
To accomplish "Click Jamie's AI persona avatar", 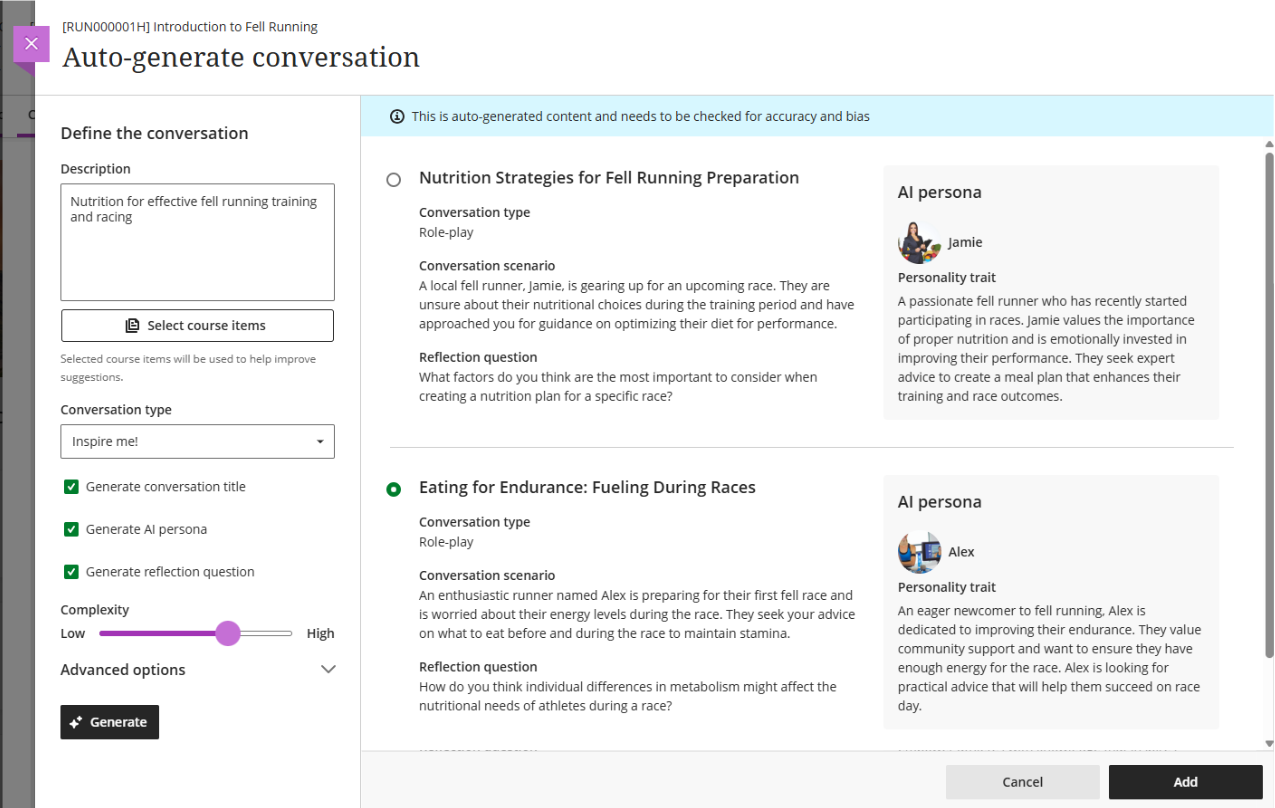I will [x=919, y=242].
